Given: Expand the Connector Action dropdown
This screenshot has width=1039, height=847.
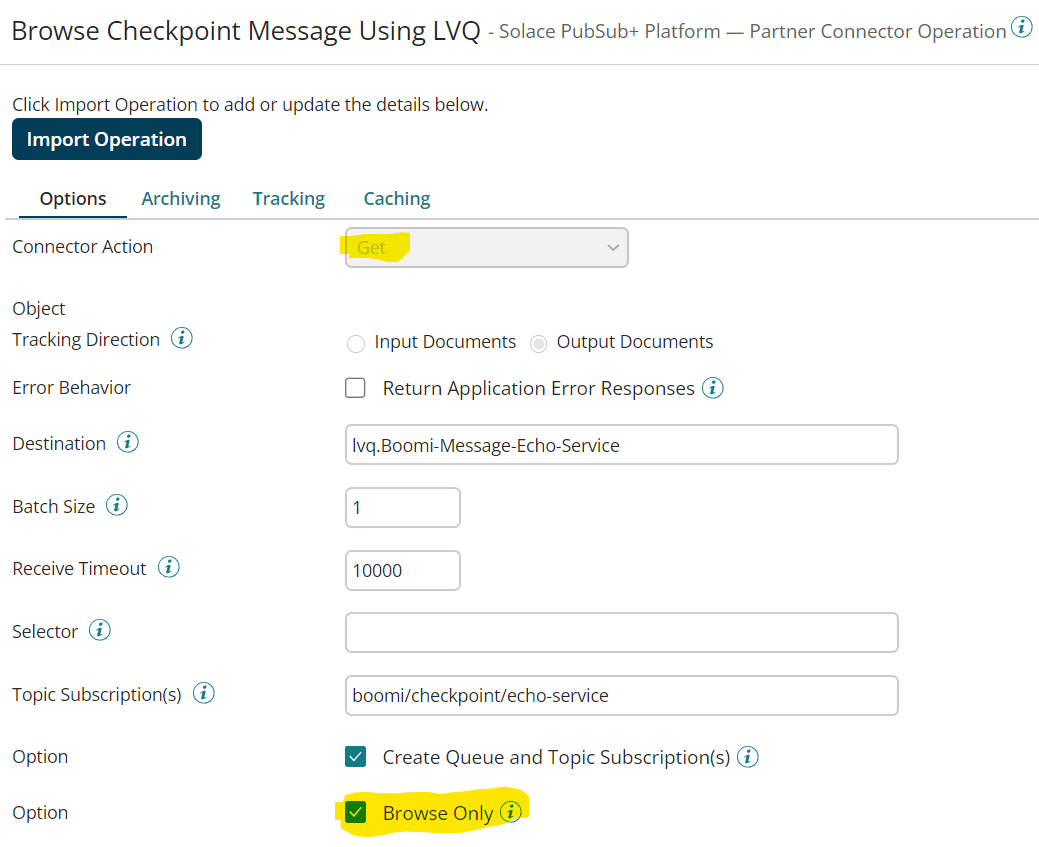Looking at the screenshot, I should [486, 248].
